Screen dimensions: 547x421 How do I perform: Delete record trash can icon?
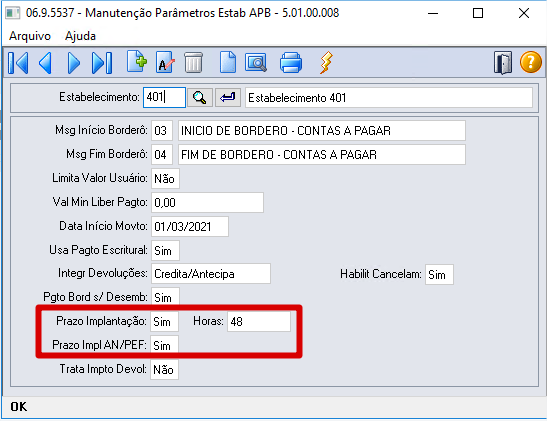coord(193,62)
